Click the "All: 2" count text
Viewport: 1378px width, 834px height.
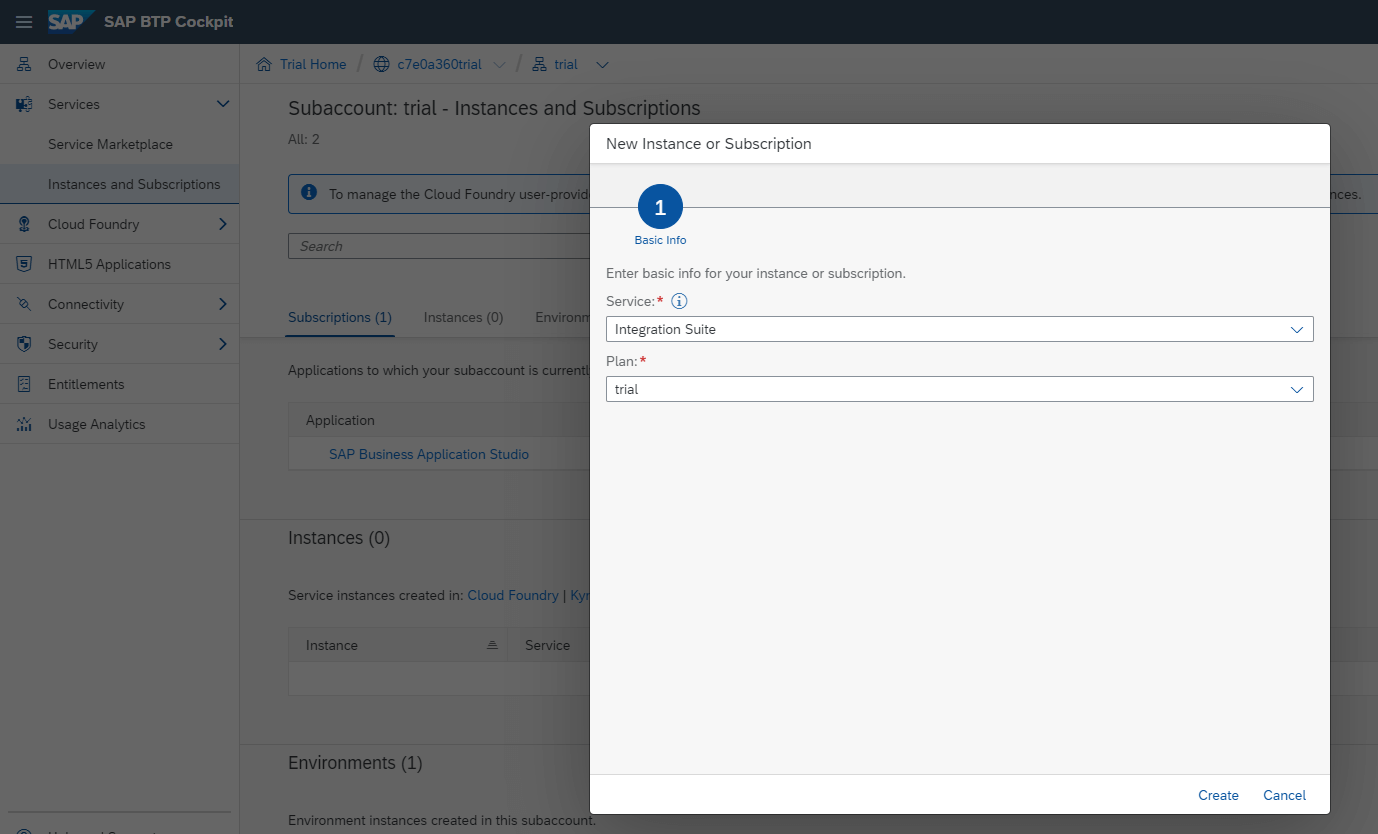tap(304, 139)
